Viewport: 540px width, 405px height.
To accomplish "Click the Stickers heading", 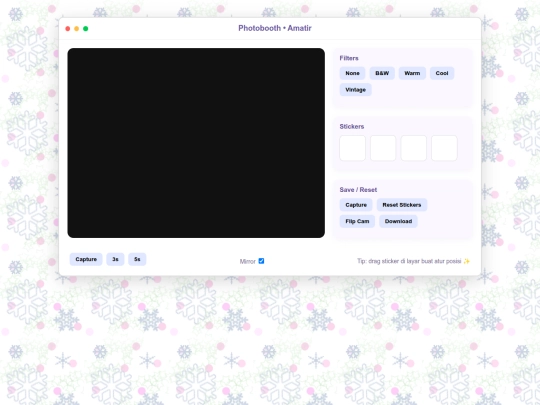I will (352, 126).
